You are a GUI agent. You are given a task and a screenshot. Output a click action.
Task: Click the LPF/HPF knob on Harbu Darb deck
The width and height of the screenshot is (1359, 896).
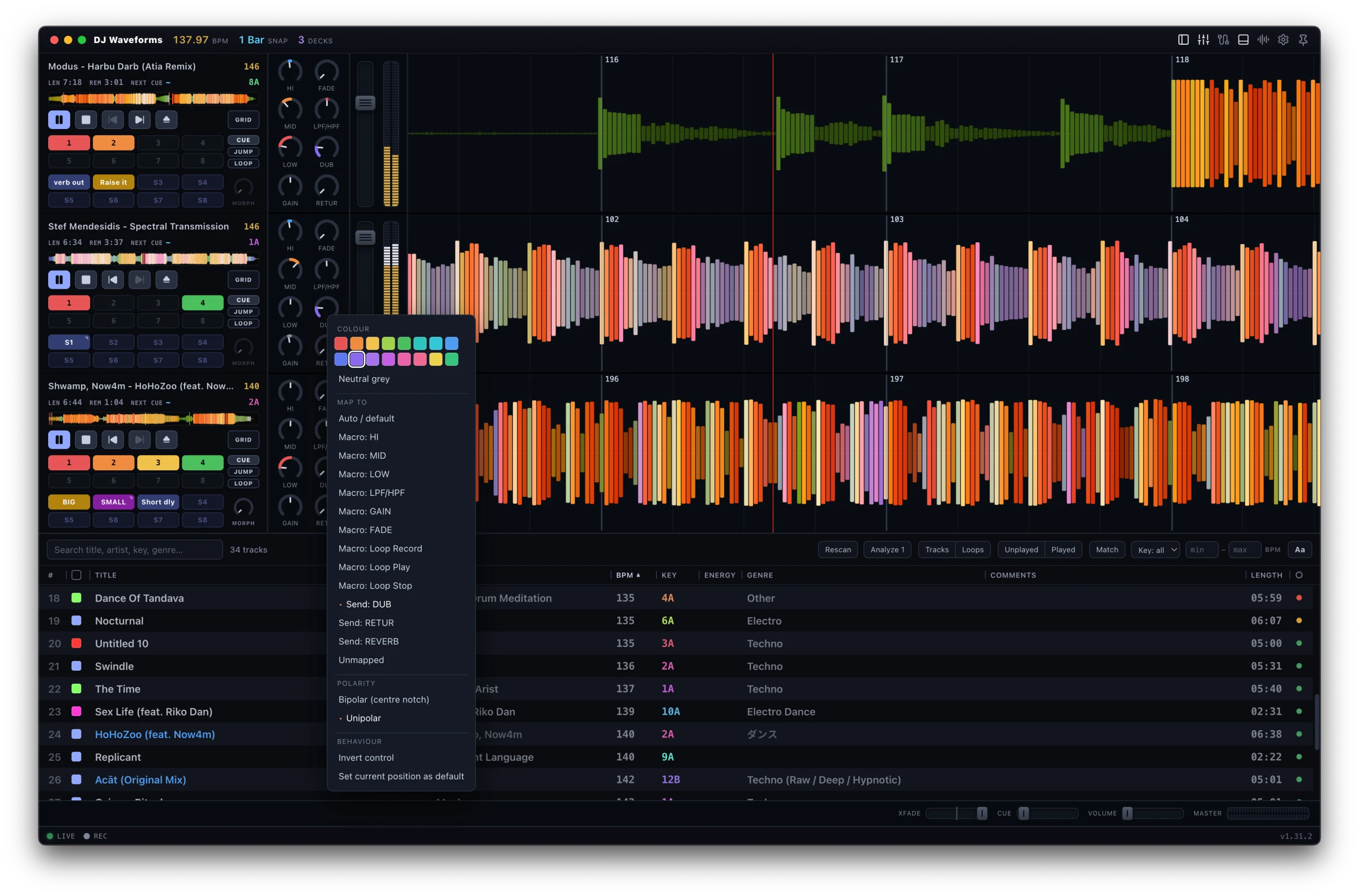pyautogui.click(x=326, y=109)
